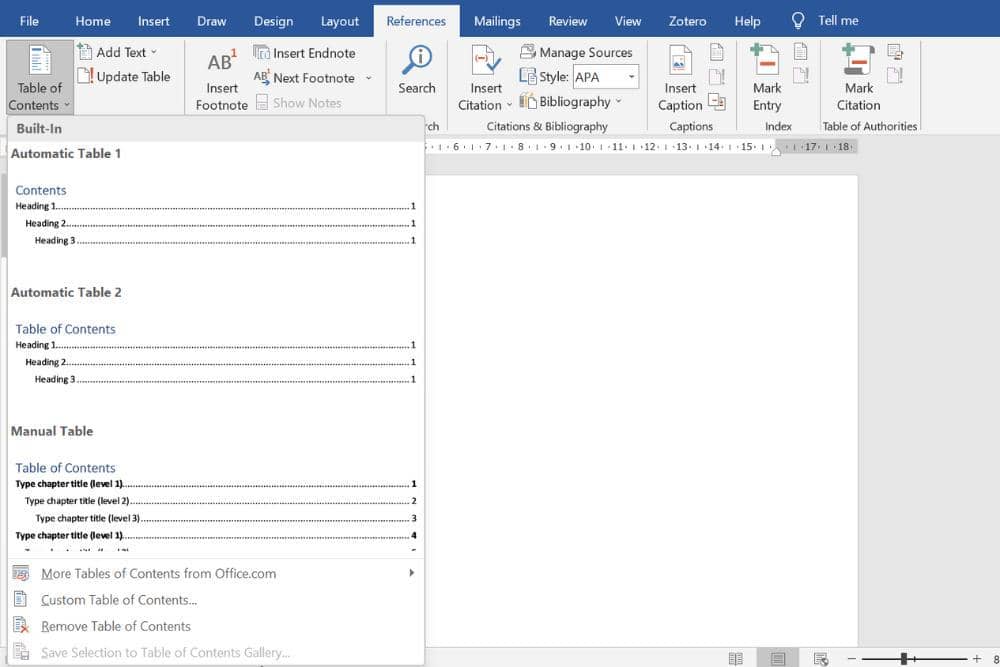Image resolution: width=1000 pixels, height=667 pixels.
Task: Click the Mark Citation icon
Action: (x=858, y=62)
